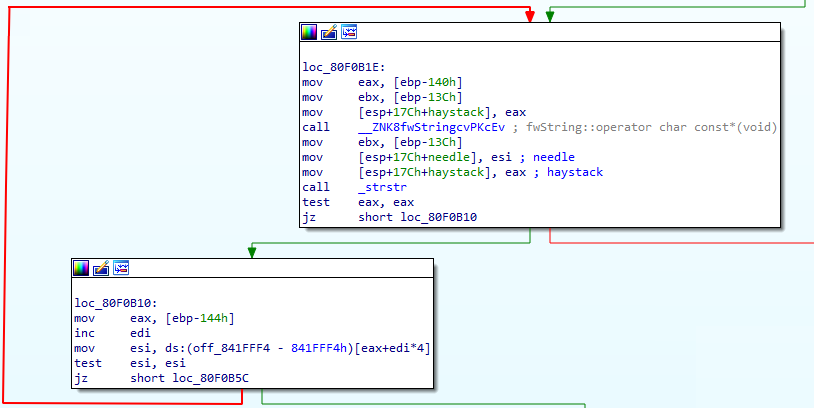Viewport: 814px width, 408px height.
Task: Click the pencil edit icon on loc_80F0B10 block
Action: click(x=101, y=268)
